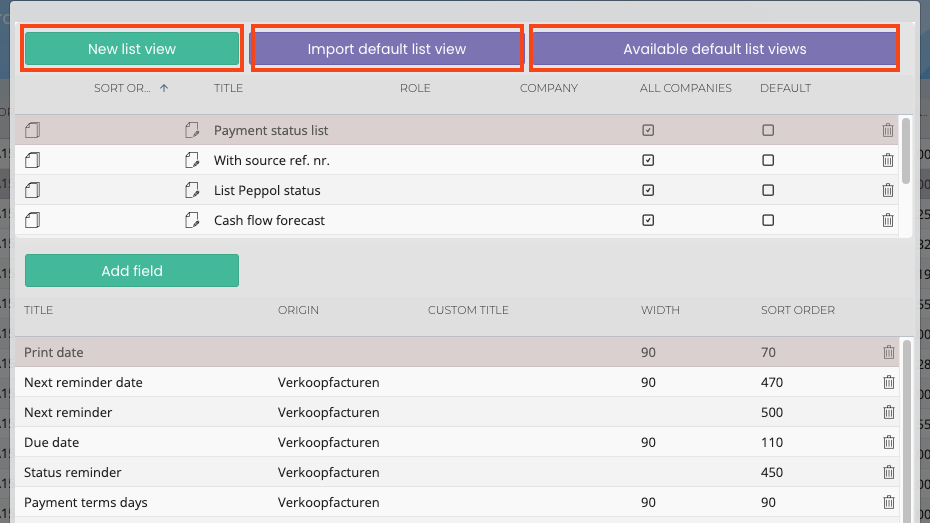930x523 pixels.
Task: Sort list views by Sort Order column
Action: tap(122, 88)
